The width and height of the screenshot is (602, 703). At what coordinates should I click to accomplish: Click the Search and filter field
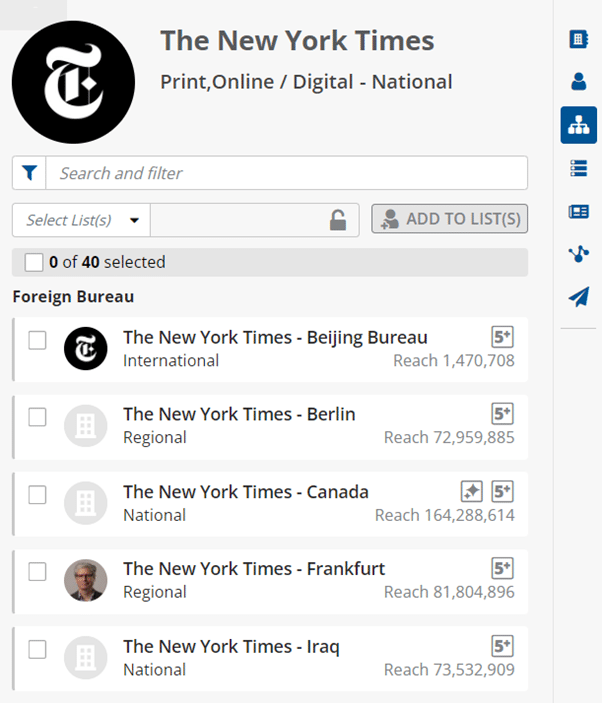pyautogui.click(x=287, y=173)
